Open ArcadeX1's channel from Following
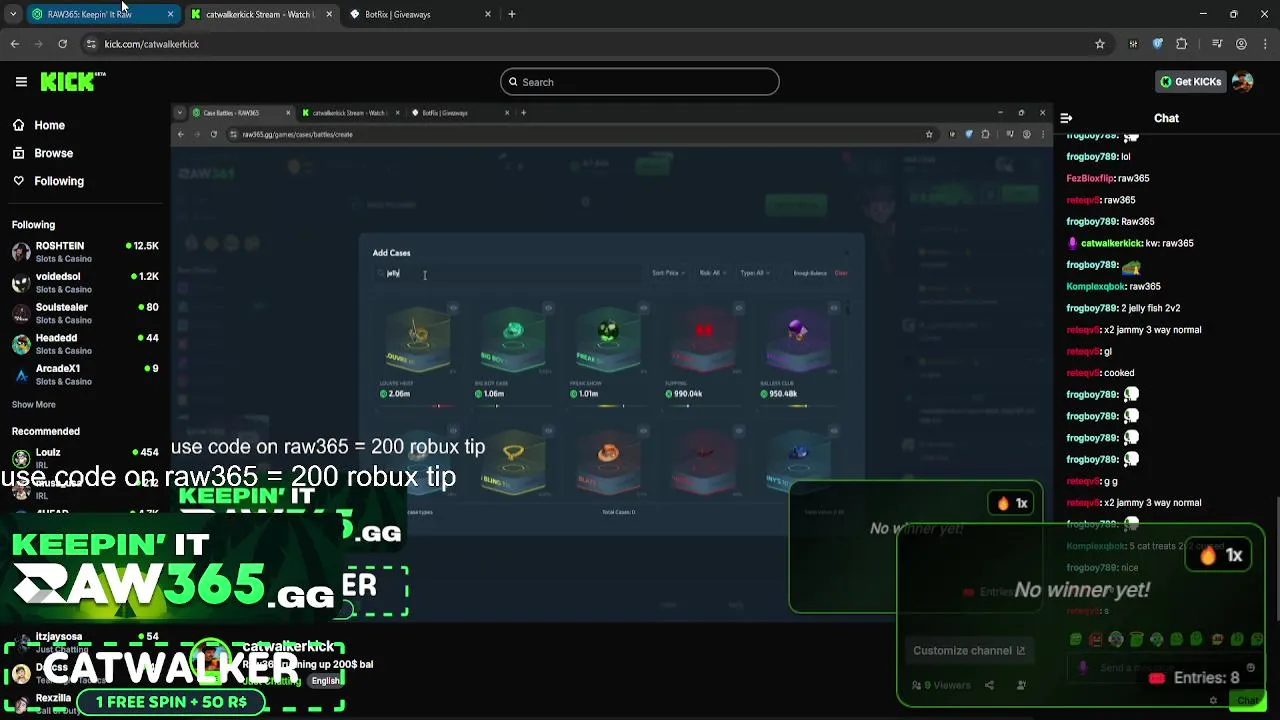The height and width of the screenshot is (720, 1280). click(x=85, y=375)
